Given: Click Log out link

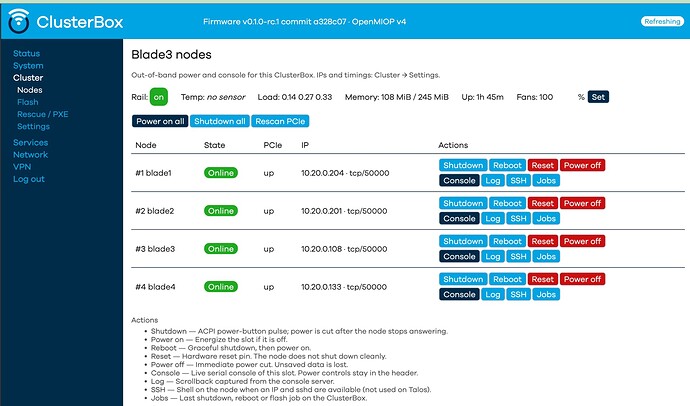Looking at the screenshot, I should point(29,179).
